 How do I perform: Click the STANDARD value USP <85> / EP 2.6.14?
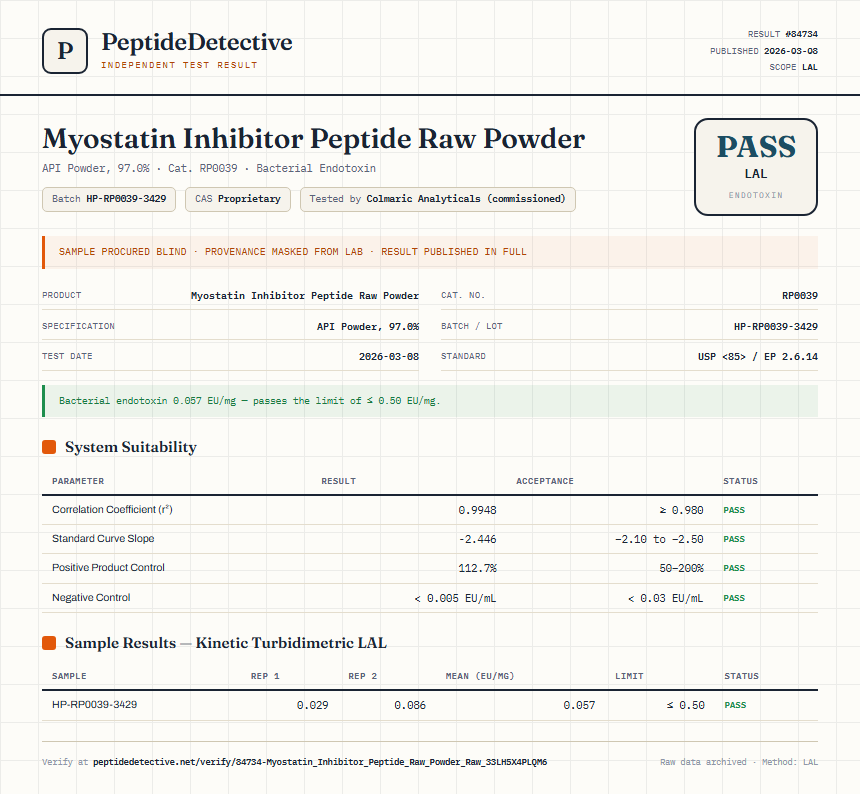coord(757,356)
